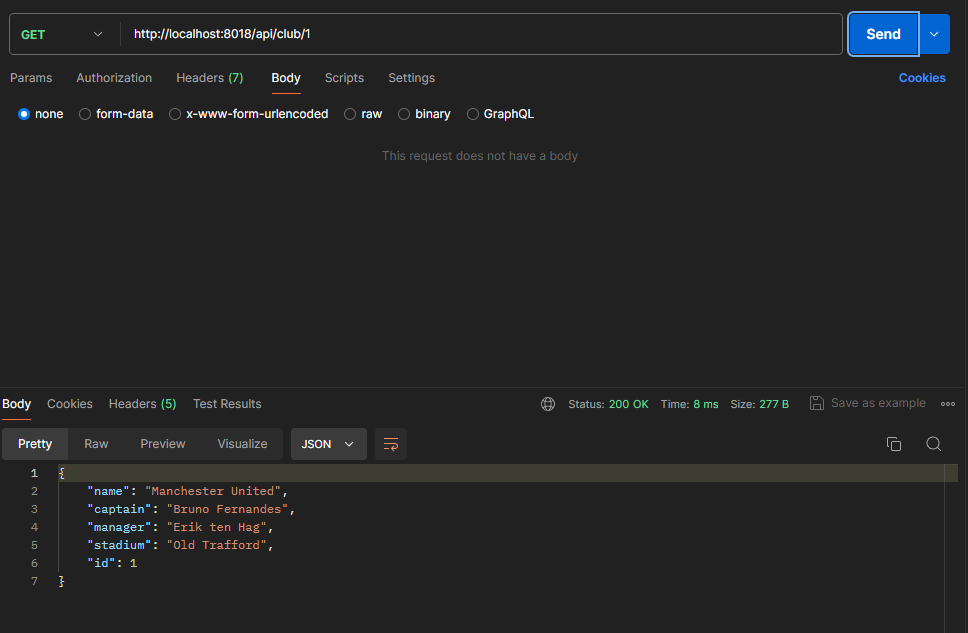Click the "name" key in response

[x=108, y=491]
